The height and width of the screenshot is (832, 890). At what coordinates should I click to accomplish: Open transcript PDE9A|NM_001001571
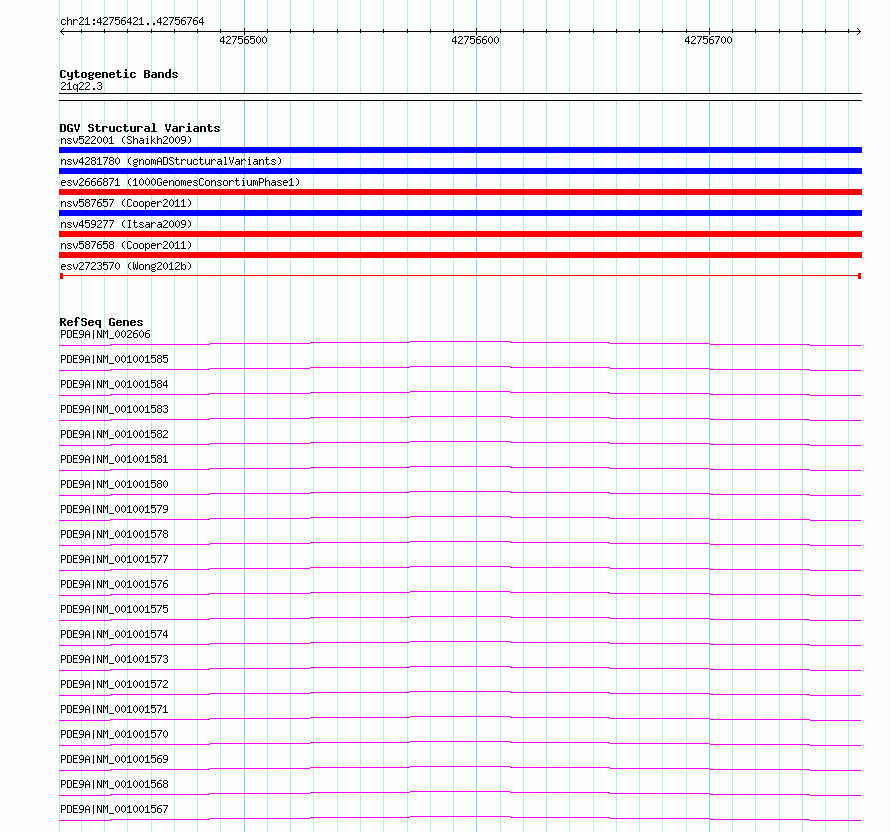coord(114,709)
